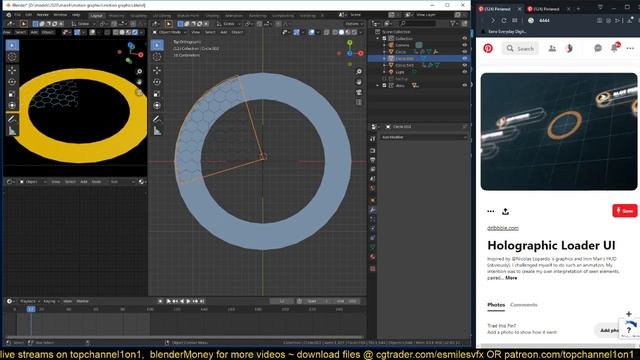Open the Modifier properties wrench tab
The width and height of the screenshot is (640, 360).
tap(373, 210)
